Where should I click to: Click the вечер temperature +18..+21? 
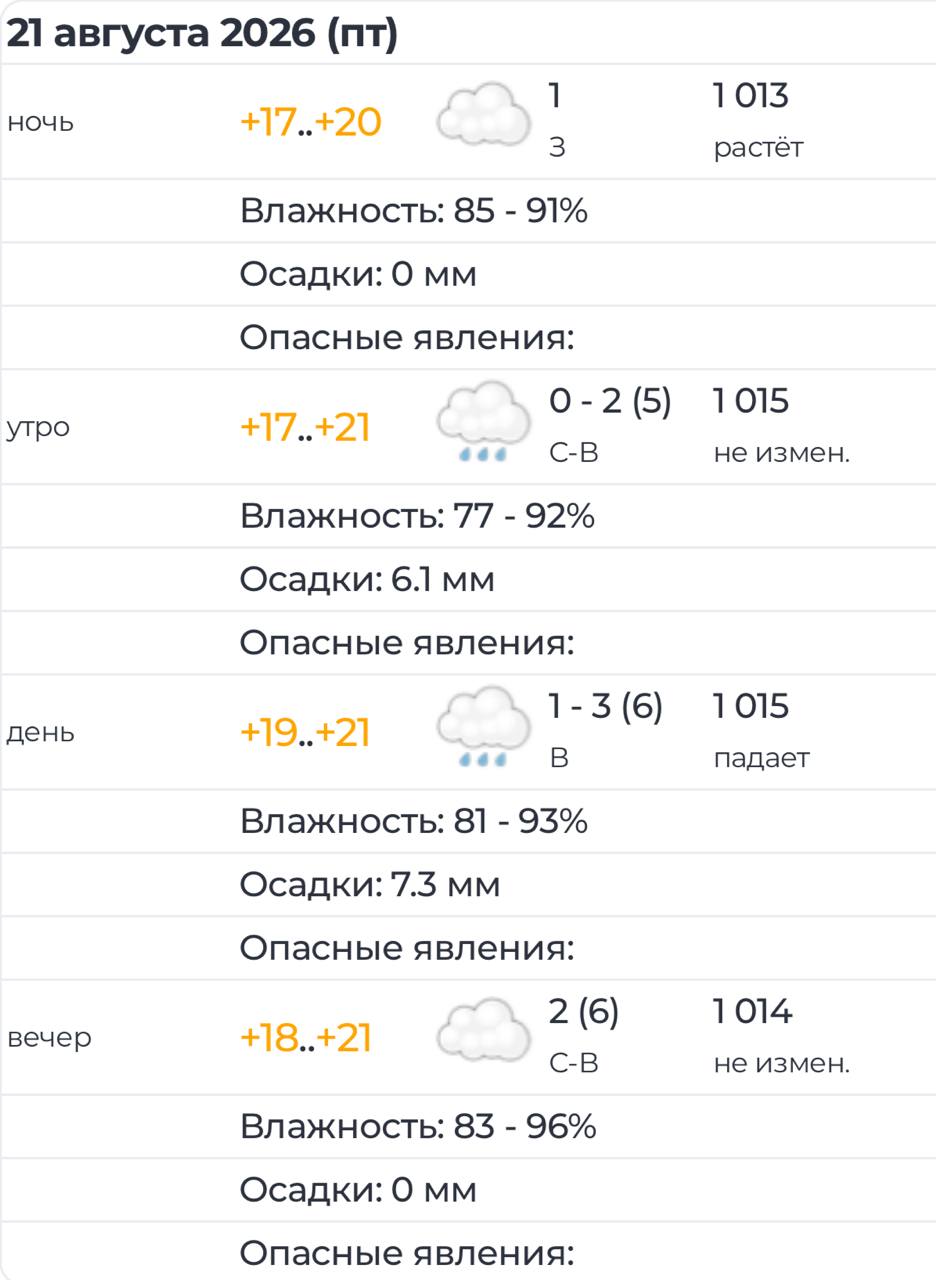point(305,1038)
